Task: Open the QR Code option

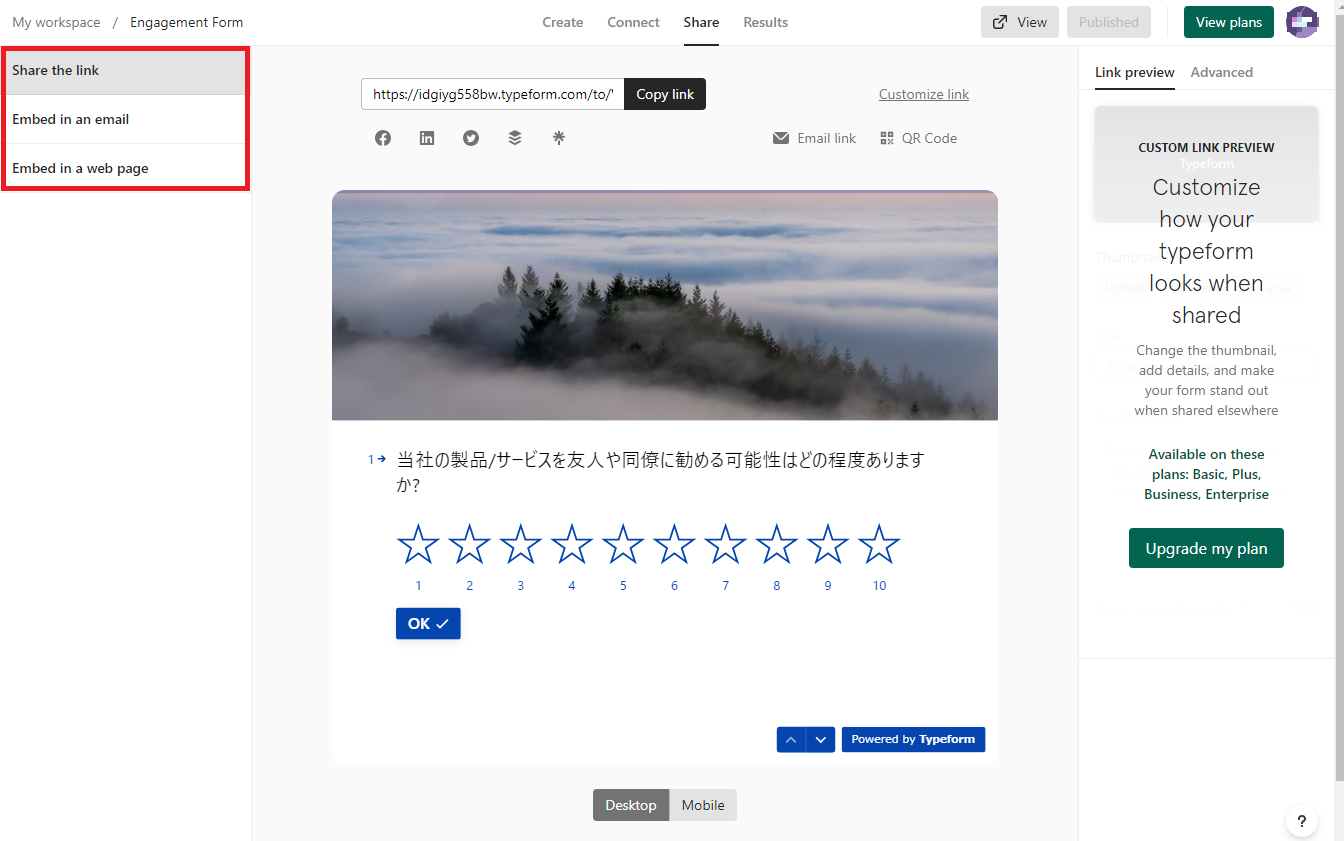Action: 918,139
